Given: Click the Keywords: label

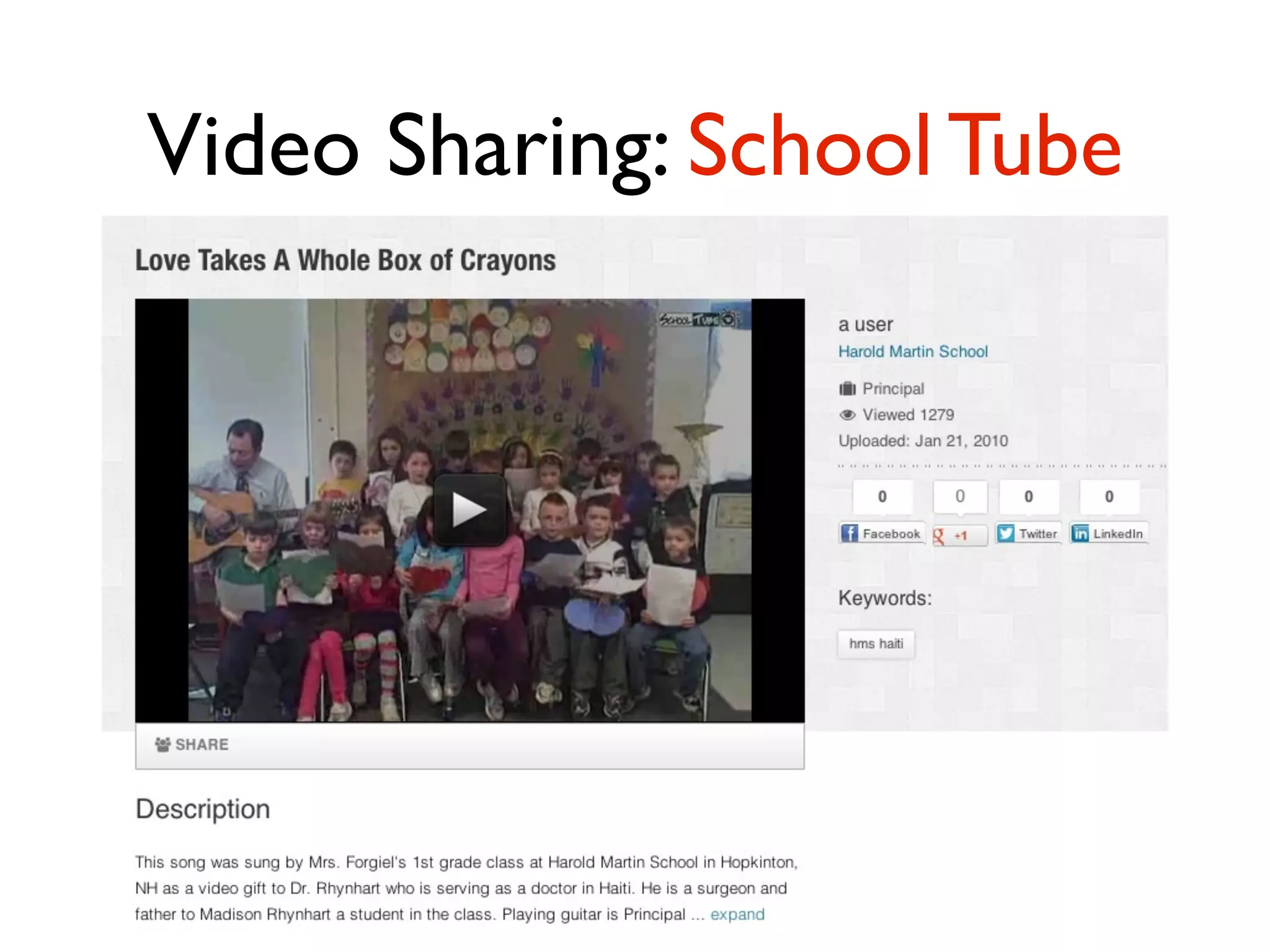Looking at the screenshot, I should click(885, 598).
